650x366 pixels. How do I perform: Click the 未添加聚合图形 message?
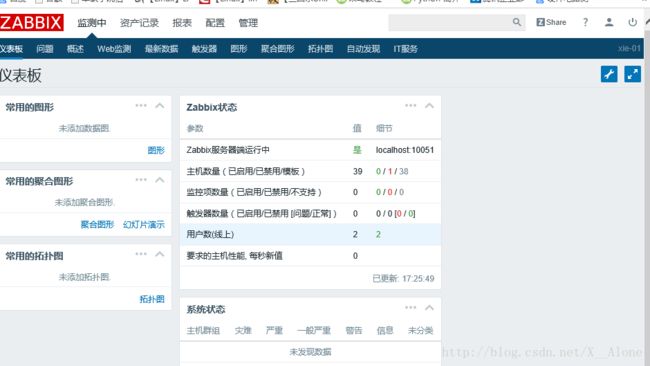tap(85, 202)
